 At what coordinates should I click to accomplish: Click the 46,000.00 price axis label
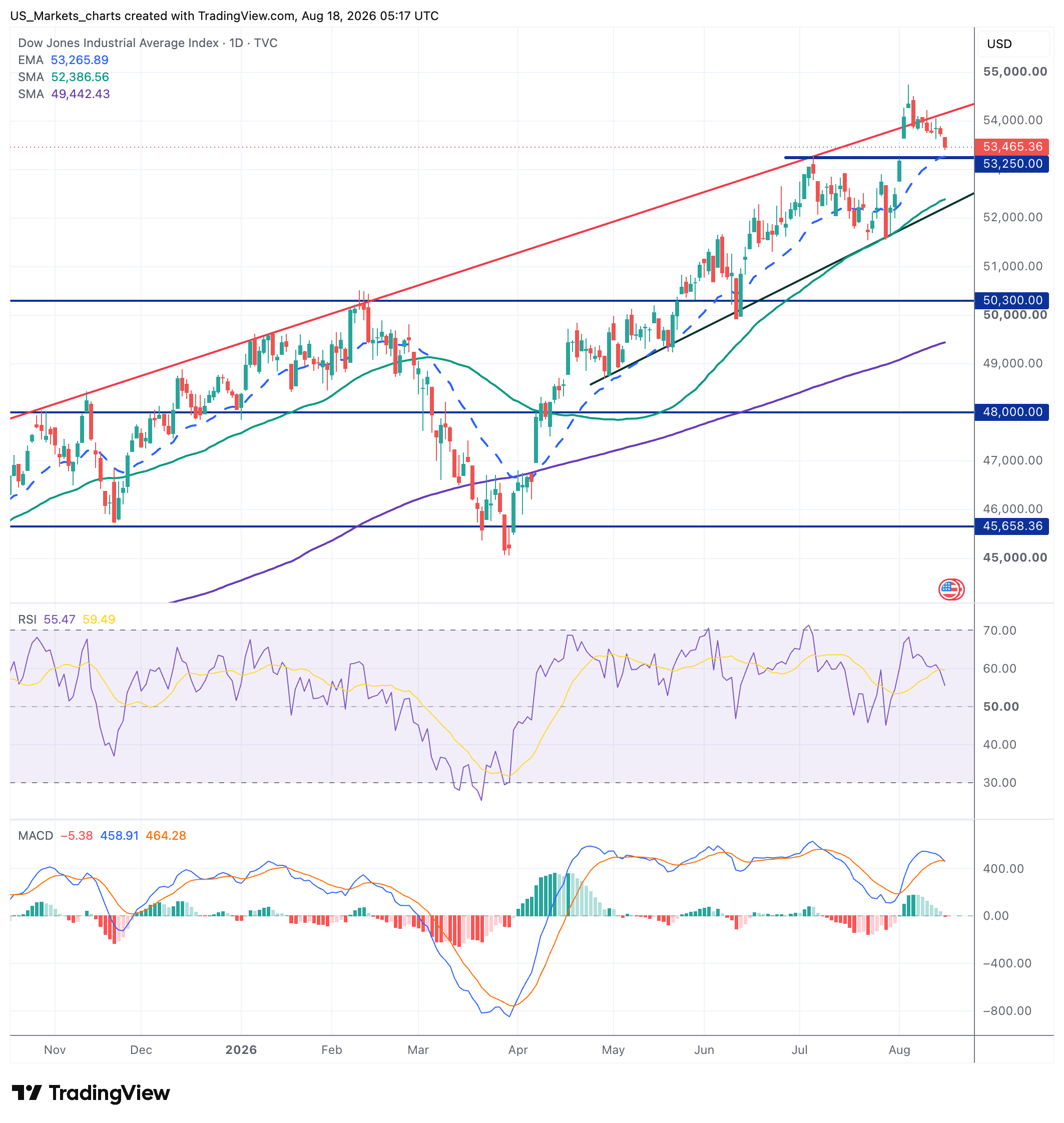pos(1013,509)
